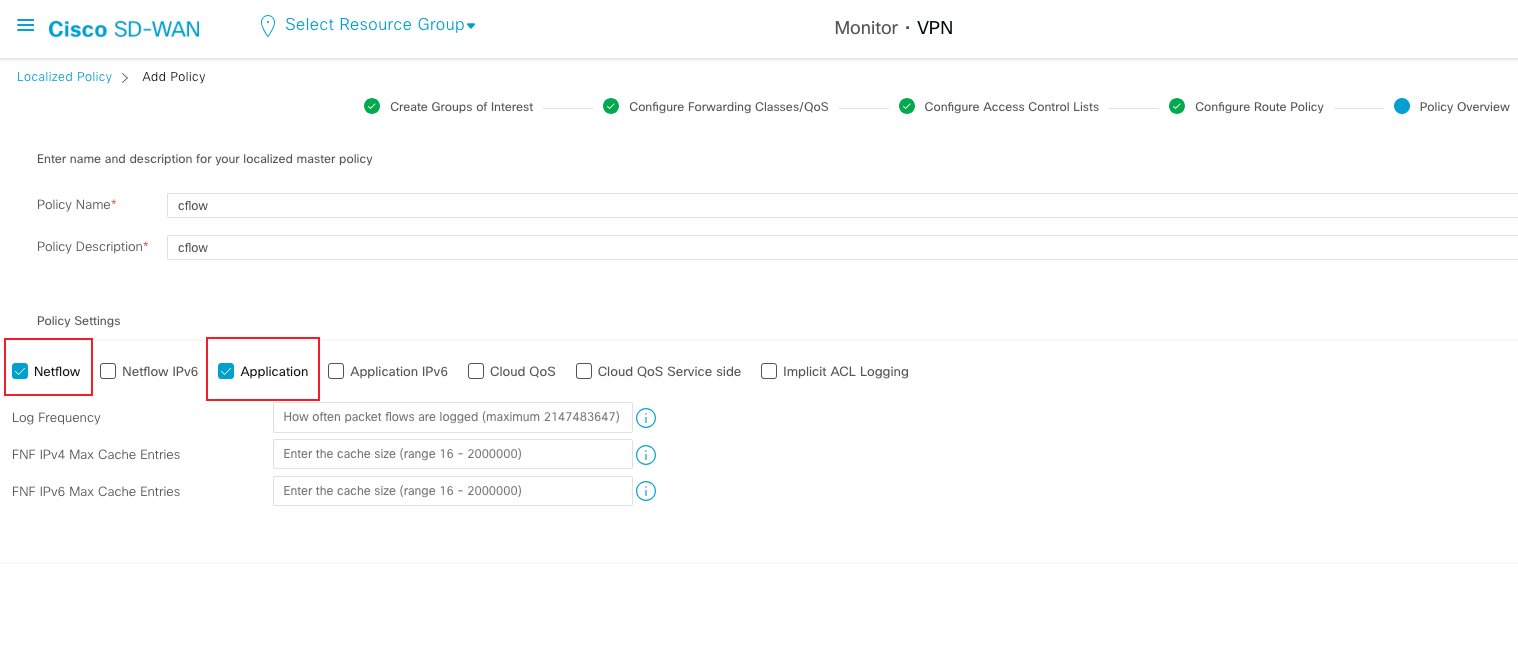
Task: Click the Cisco SD-WAN logo
Action: 124,29
